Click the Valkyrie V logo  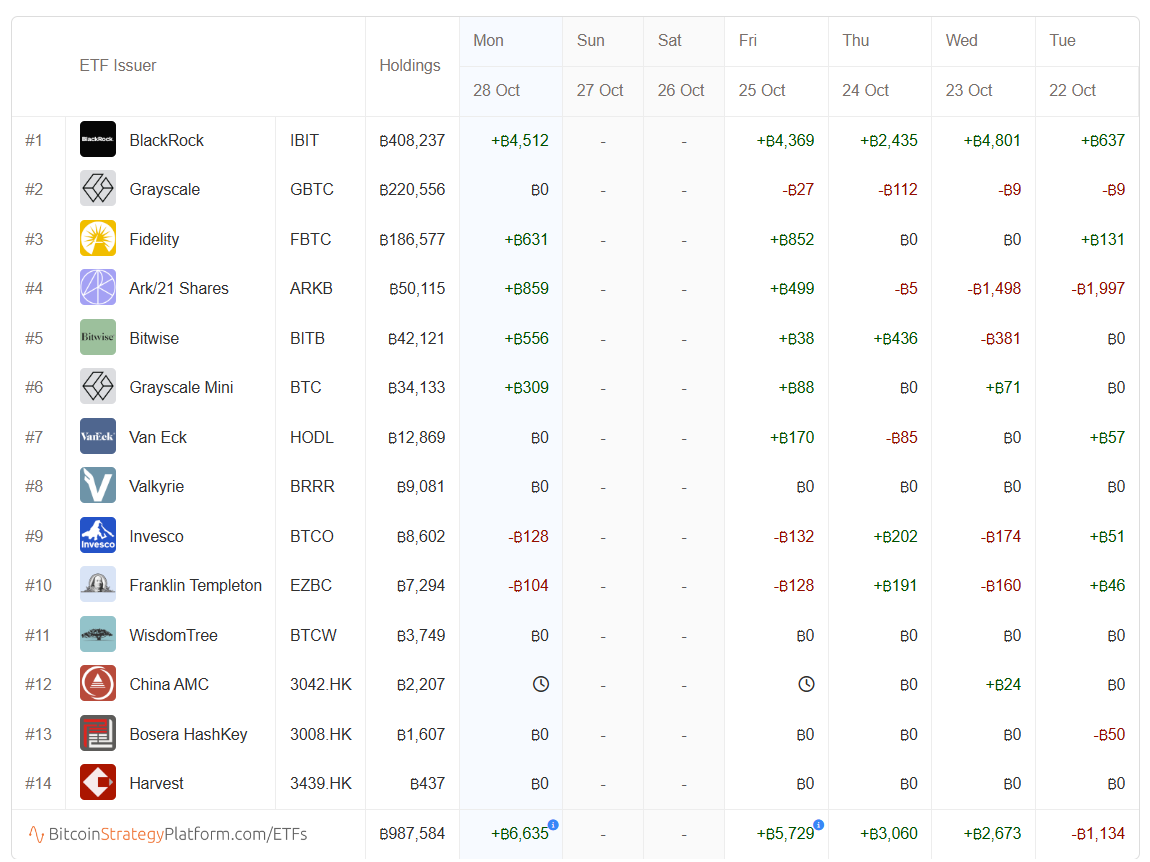pyautogui.click(x=98, y=486)
